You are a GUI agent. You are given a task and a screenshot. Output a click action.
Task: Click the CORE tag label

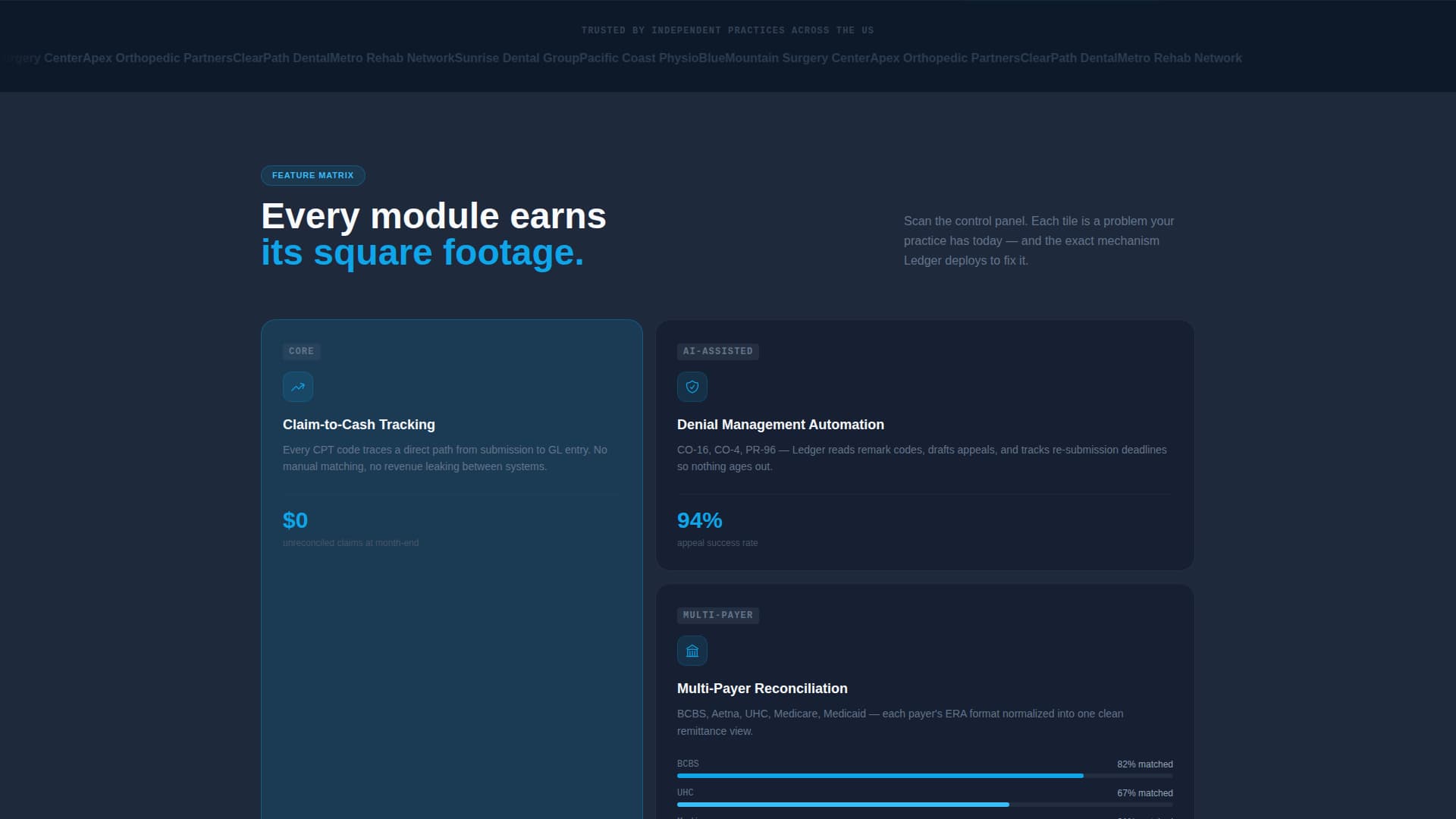click(x=301, y=351)
